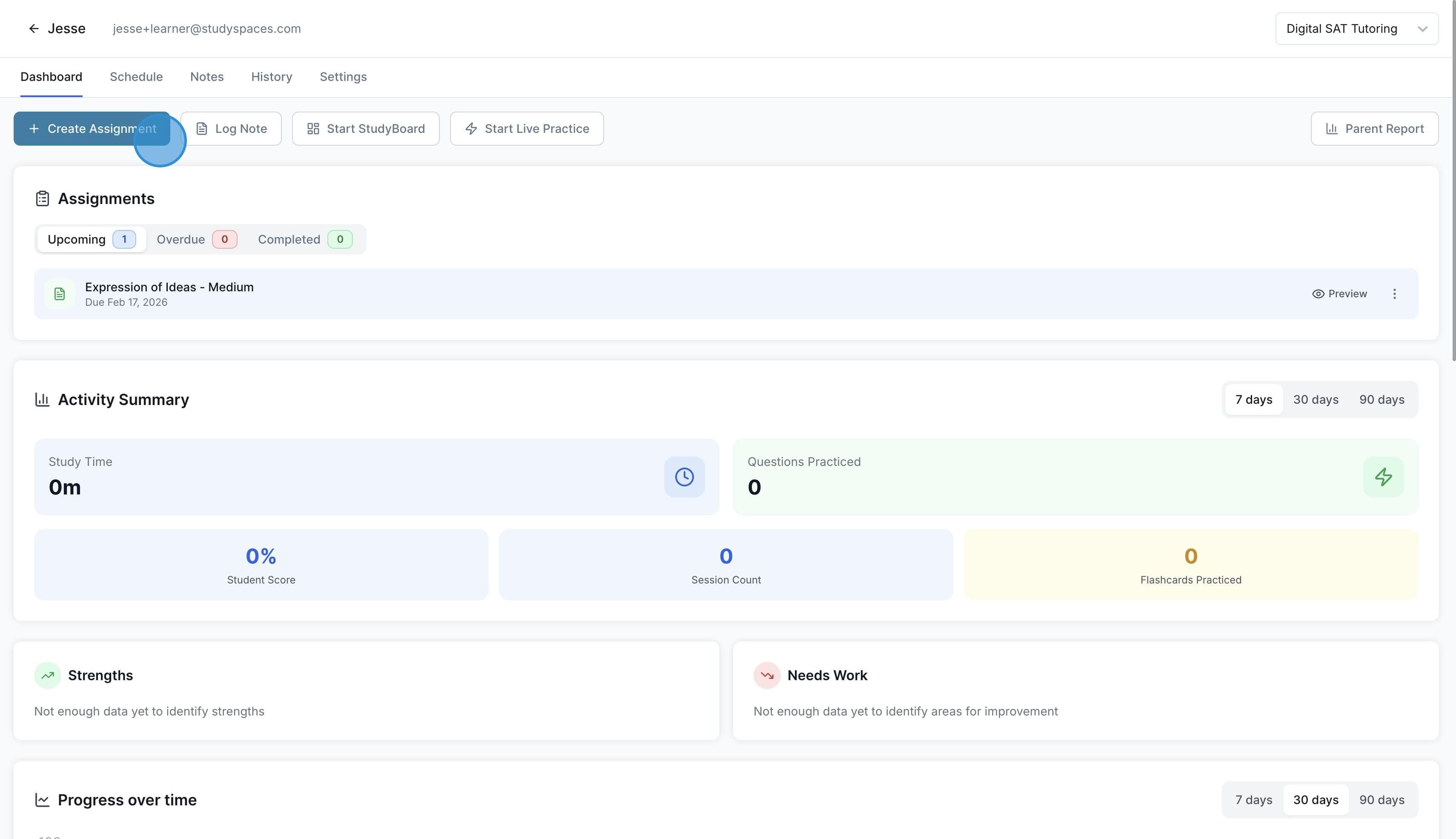Open the Digital SAT Tutoring dropdown
This screenshot has height=839, width=1456.
(x=1356, y=29)
